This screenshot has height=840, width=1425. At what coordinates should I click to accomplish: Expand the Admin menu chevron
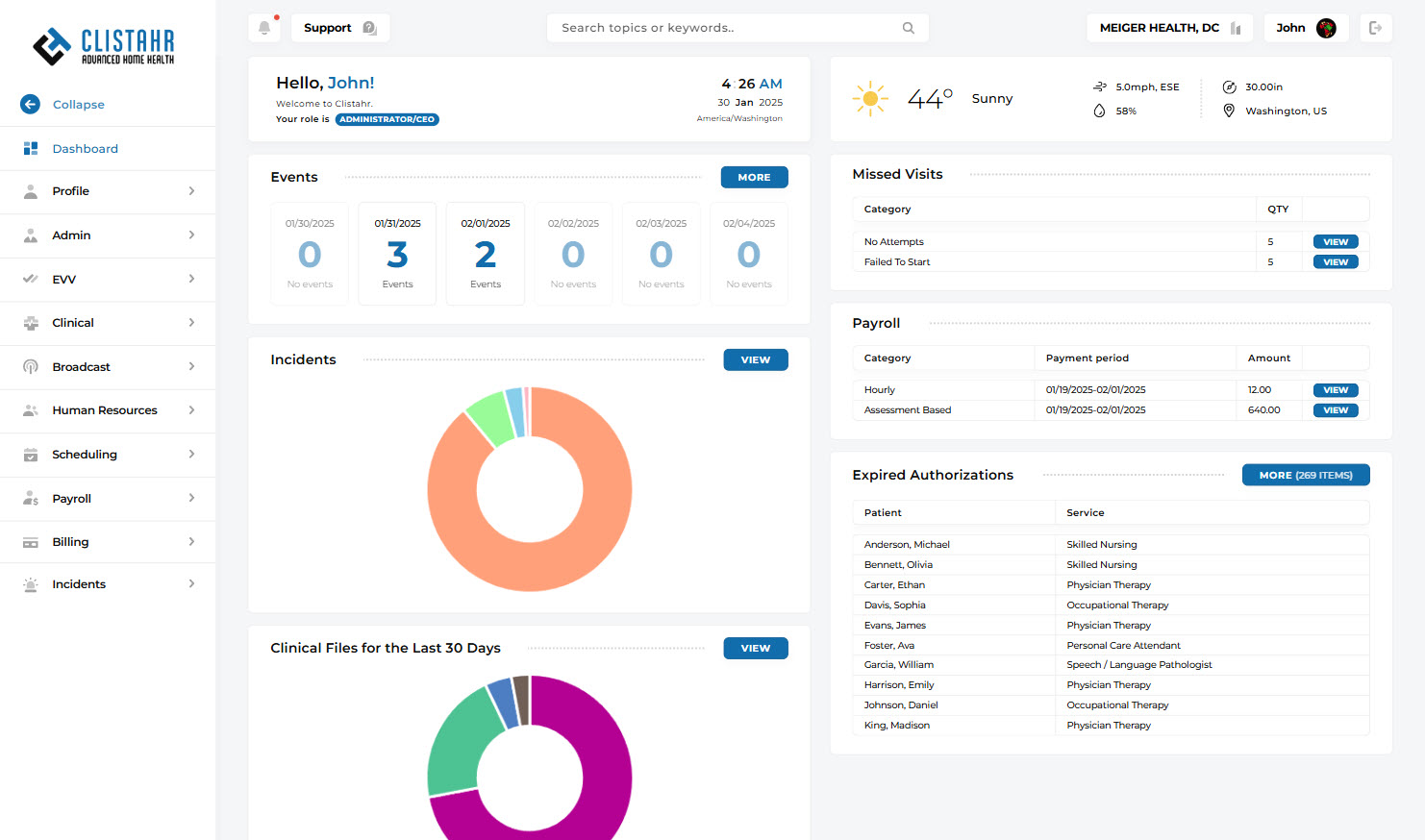click(x=191, y=235)
